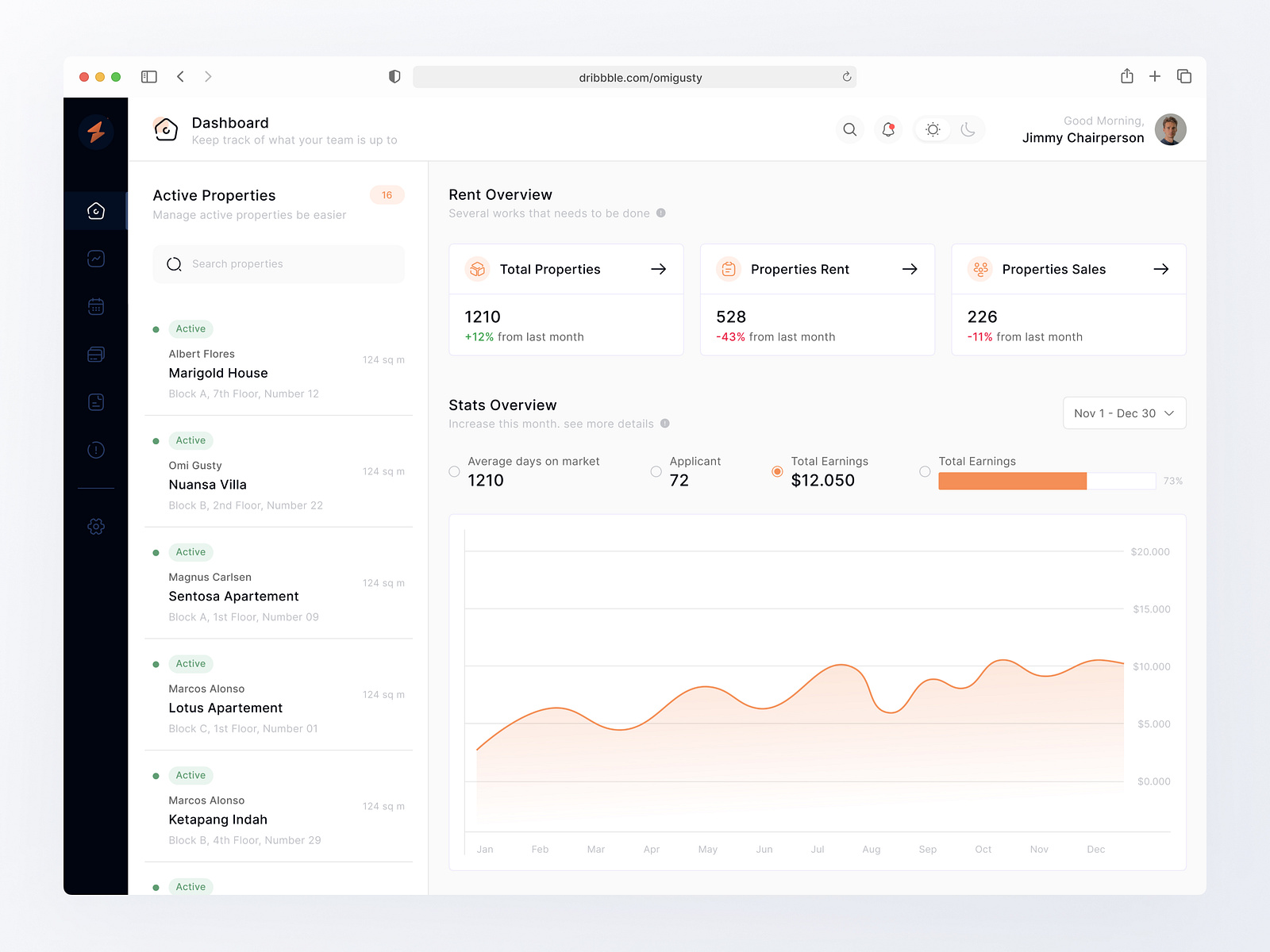Select the analytics chart icon in sidebar
Screen dimensions: 1270x952
[95, 258]
